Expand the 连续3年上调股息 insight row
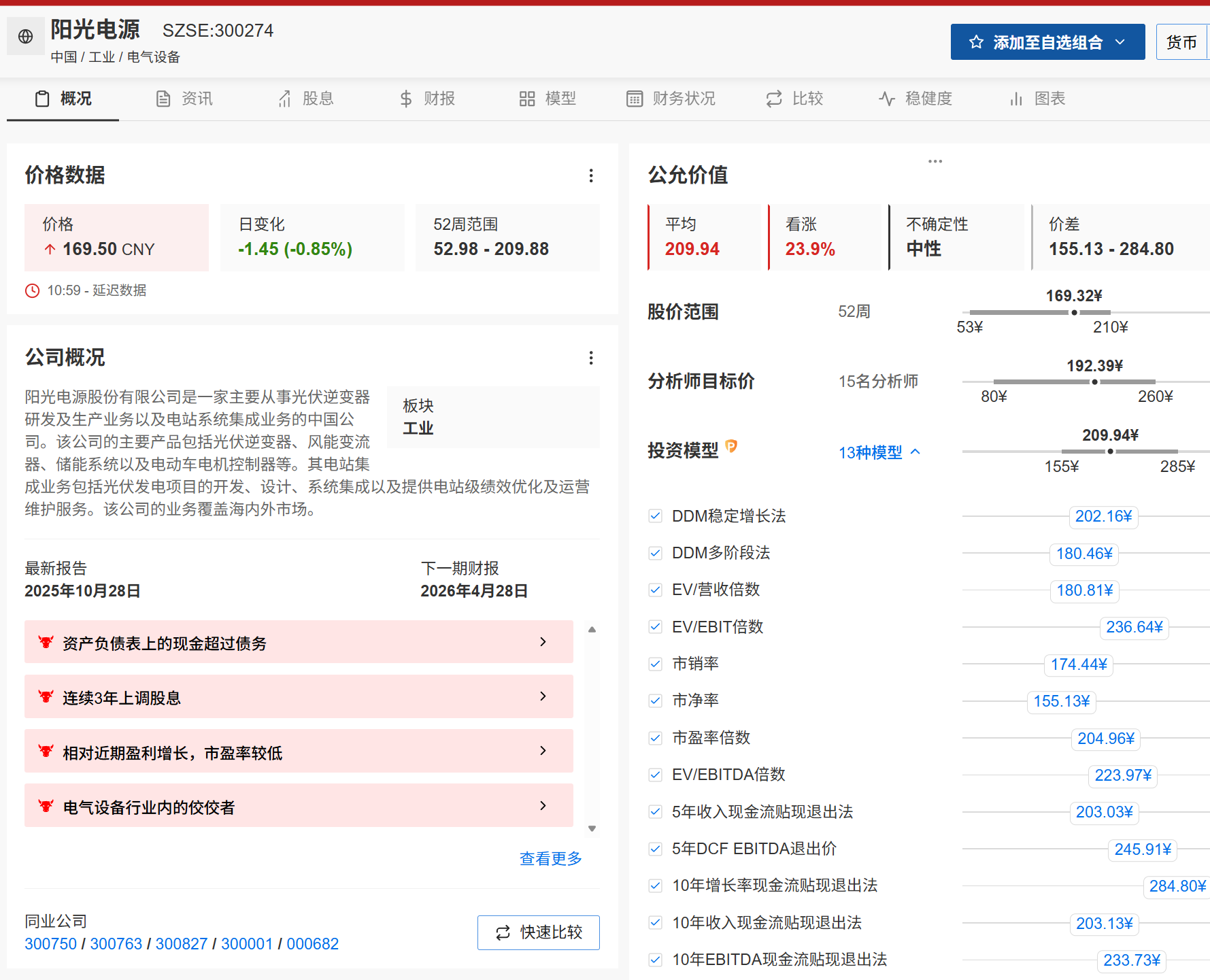The width and height of the screenshot is (1210, 980). (543, 696)
